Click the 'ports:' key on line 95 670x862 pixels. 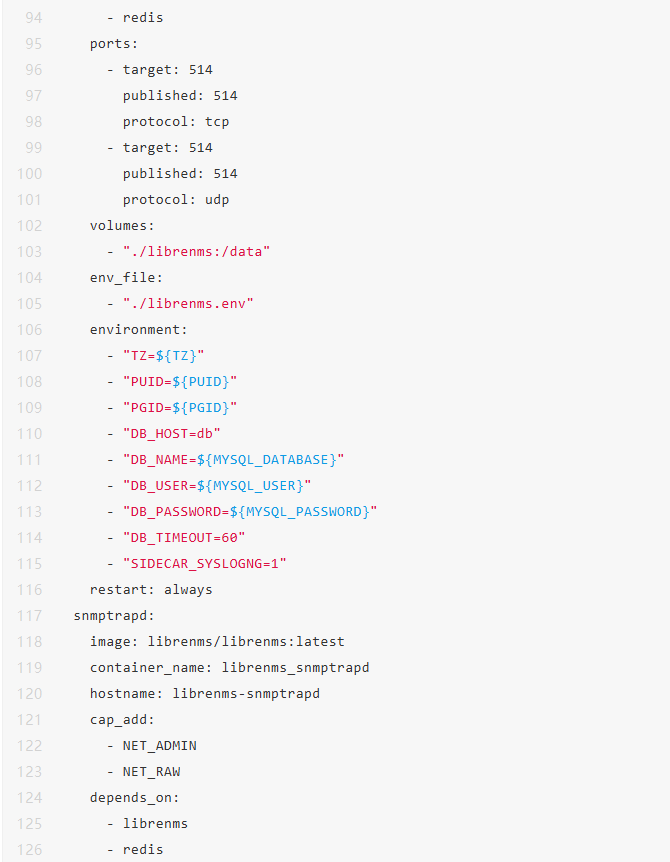(x=114, y=44)
